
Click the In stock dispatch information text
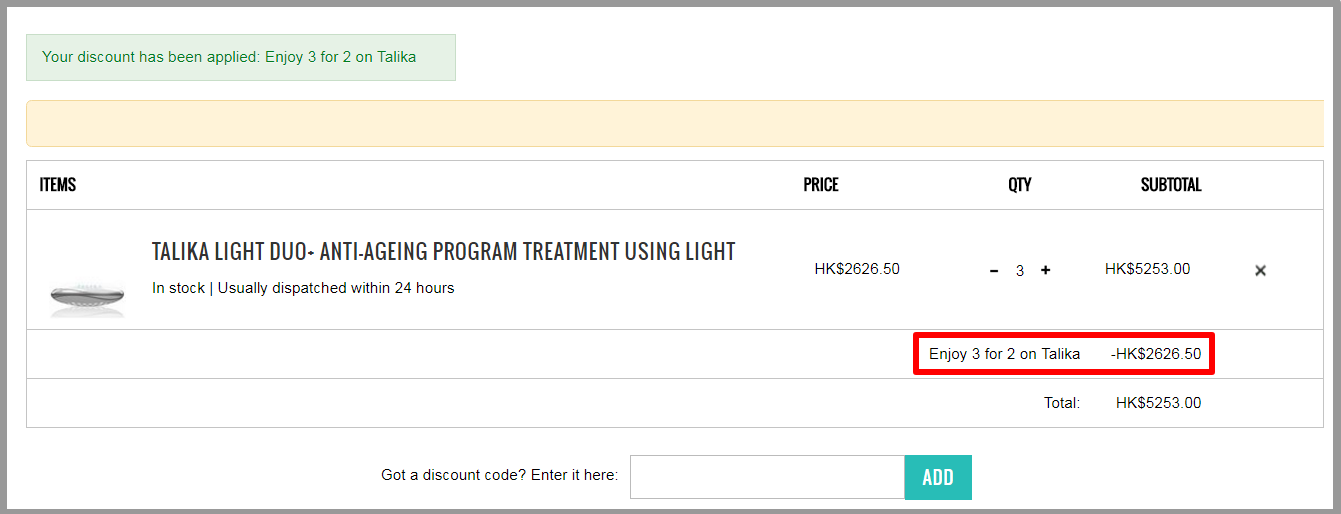tap(303, 288)
